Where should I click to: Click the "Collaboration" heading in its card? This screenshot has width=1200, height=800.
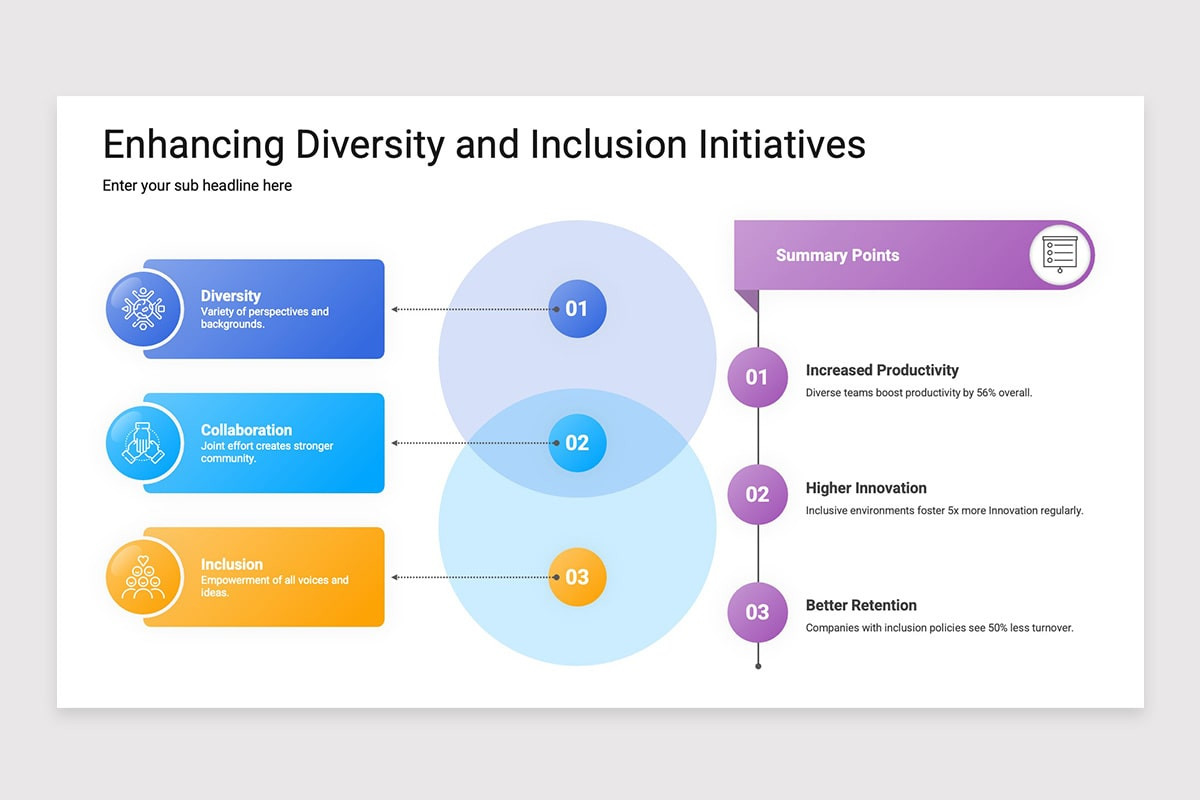point(246,430)
